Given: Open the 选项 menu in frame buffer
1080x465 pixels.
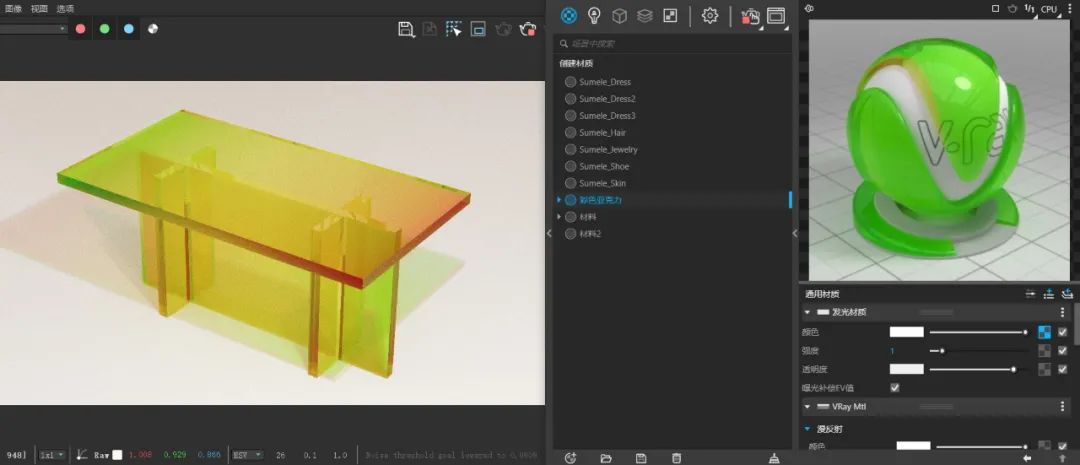Looking at the screenshot, I should (x=65, y=8).
